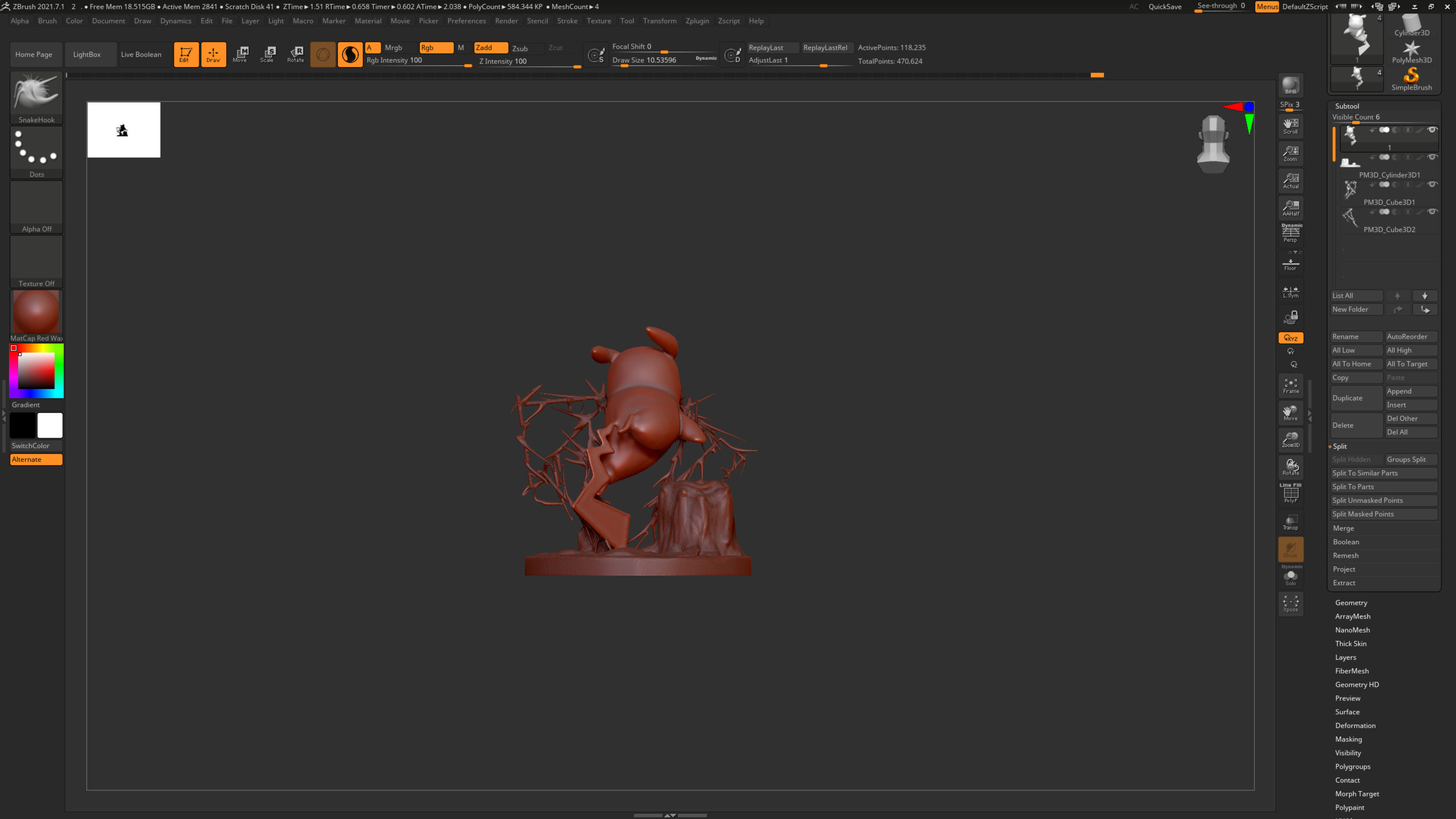Toggle visibility eye of PM3D_Cube3D2 subtool
This screenshot has width=1456, height=819.
pos(1432,212)
